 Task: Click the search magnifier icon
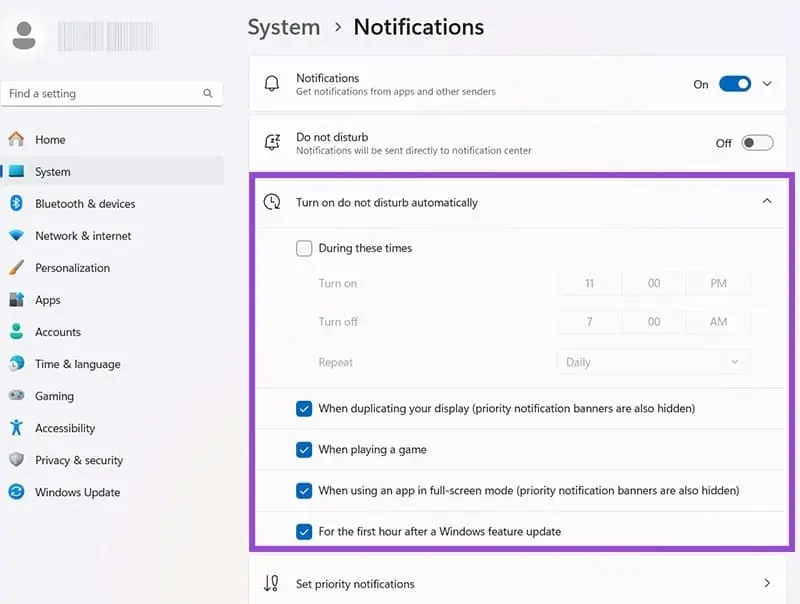click(208, 93)
